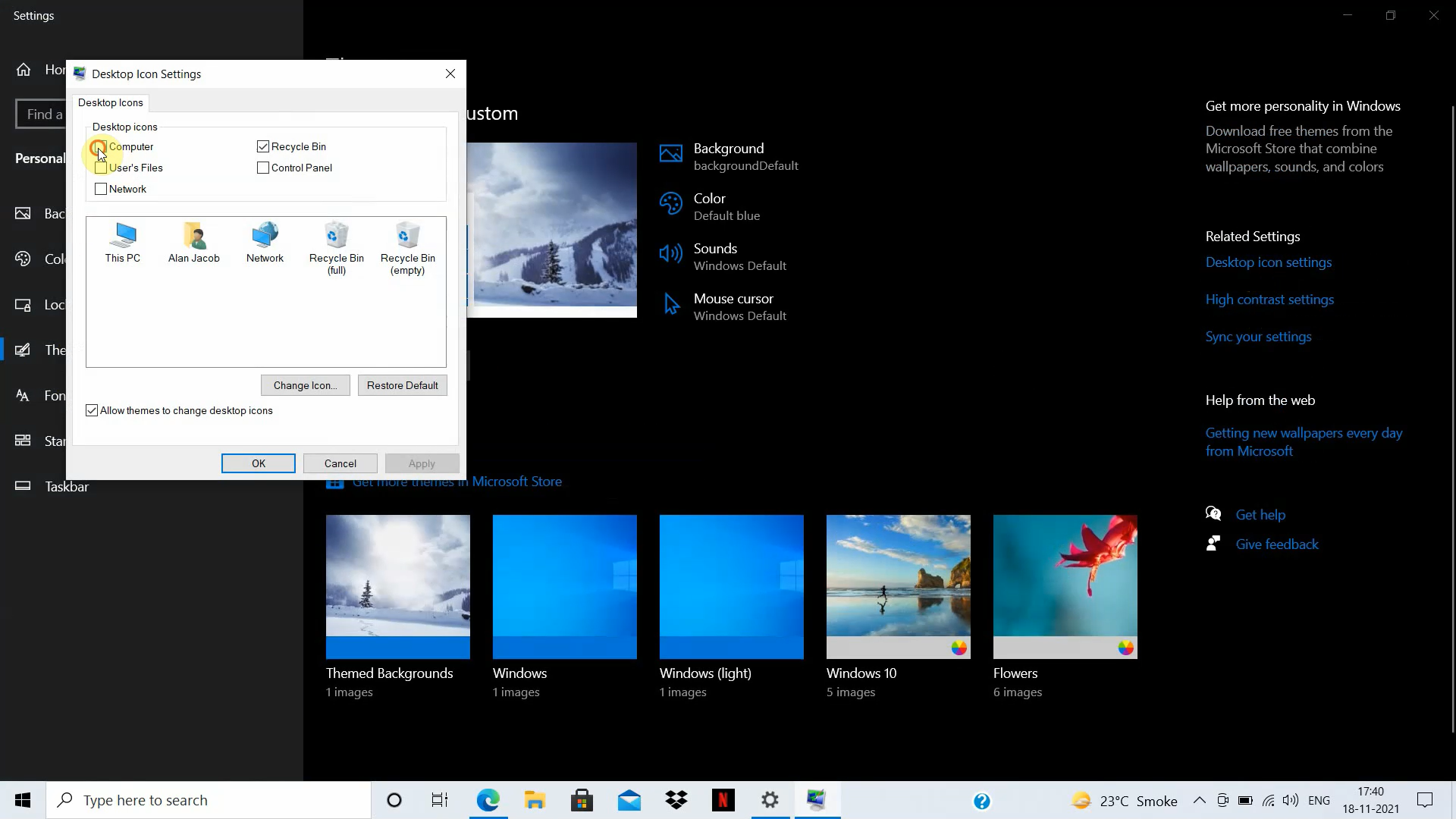
Task: Open Microsoft Edge from the taskbar
Action: point(488,800)
